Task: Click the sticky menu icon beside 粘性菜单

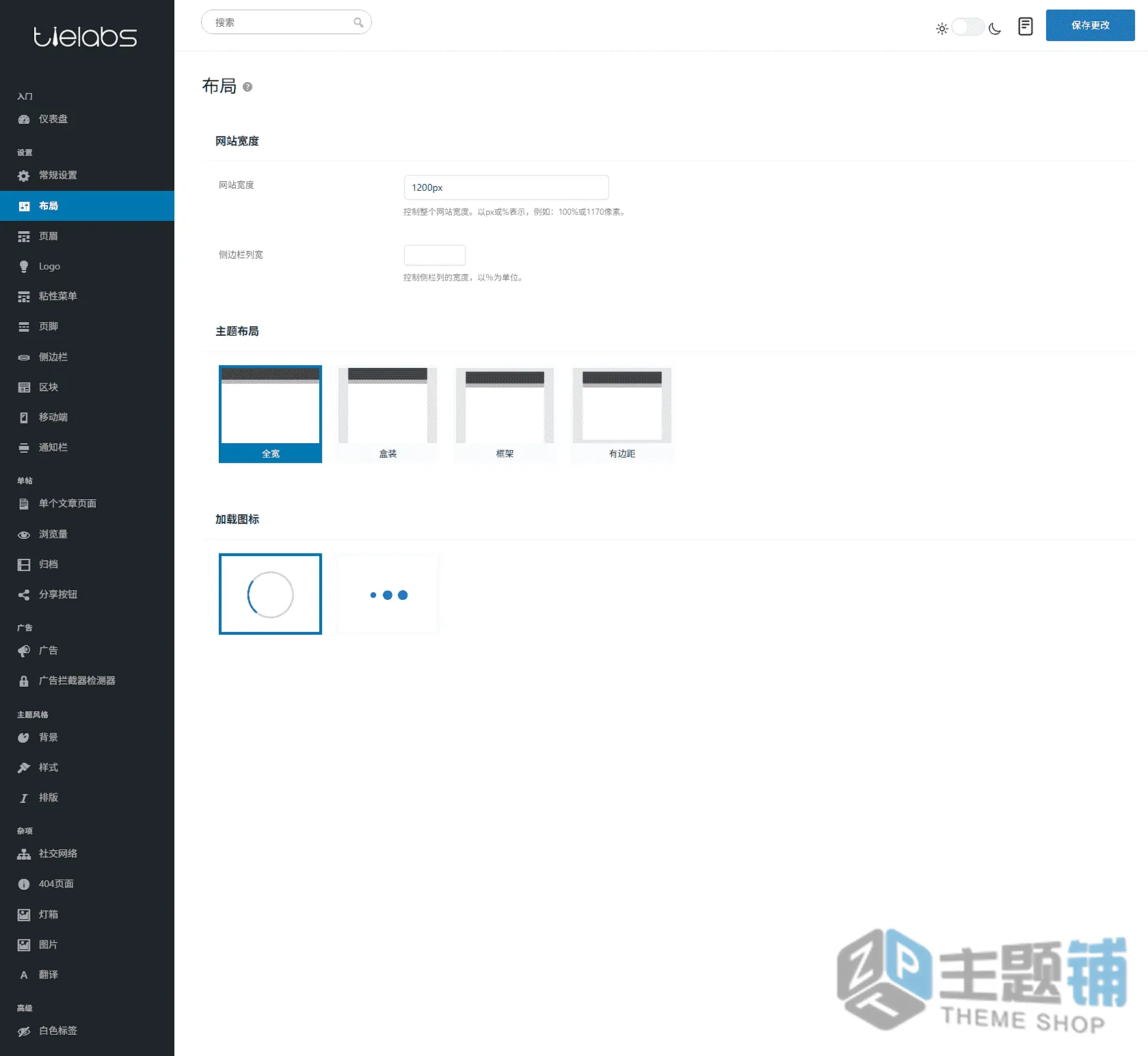Action: tap(24, 297)
